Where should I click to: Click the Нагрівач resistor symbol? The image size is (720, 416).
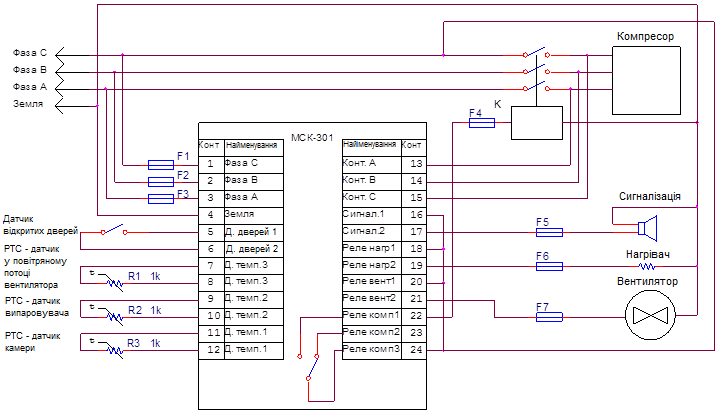click(647, 267)
